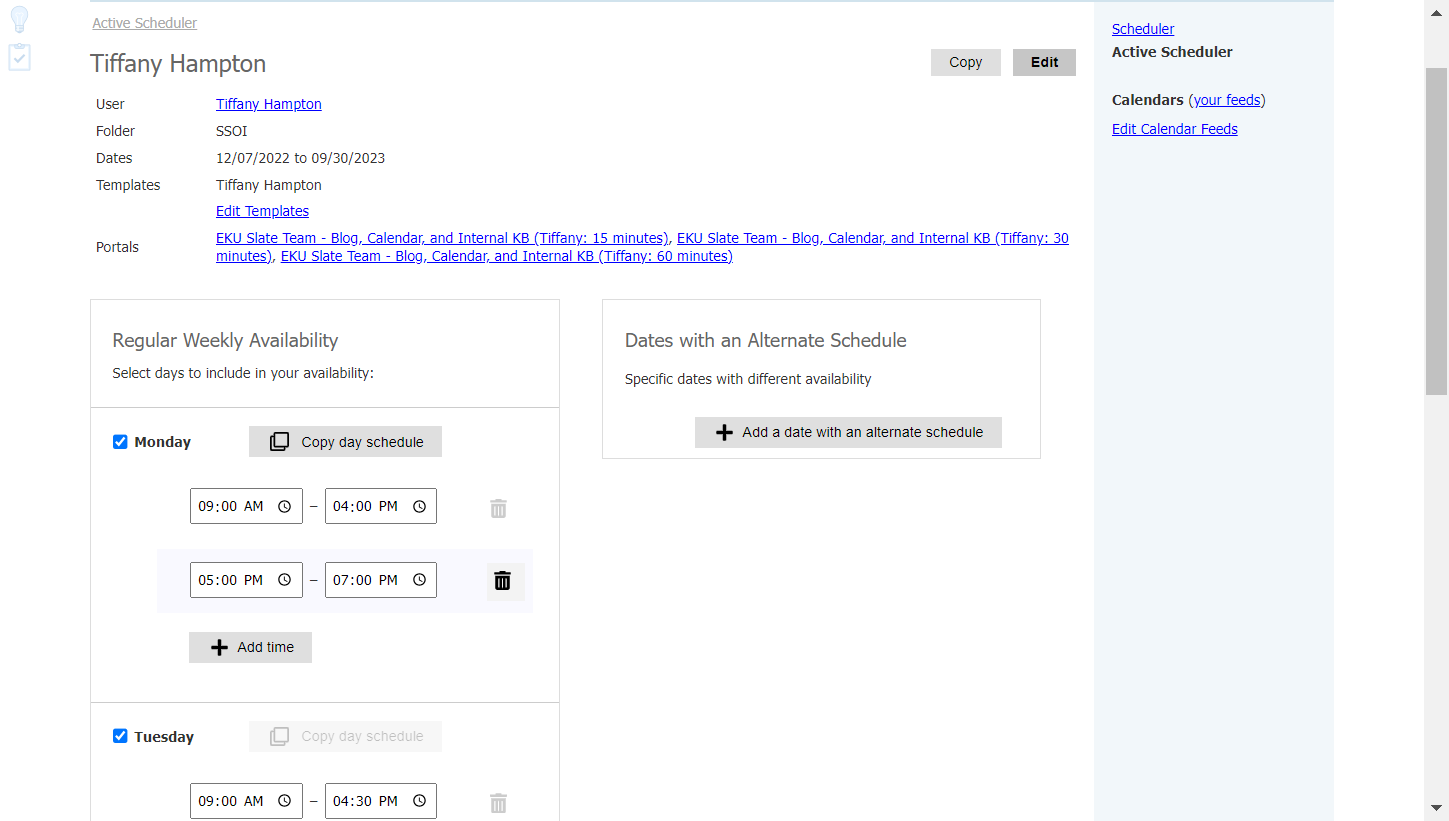Delete Monday 05:00 PM time slot
The width and height of the screenshot is (1449, 821).
coord(503,581)
